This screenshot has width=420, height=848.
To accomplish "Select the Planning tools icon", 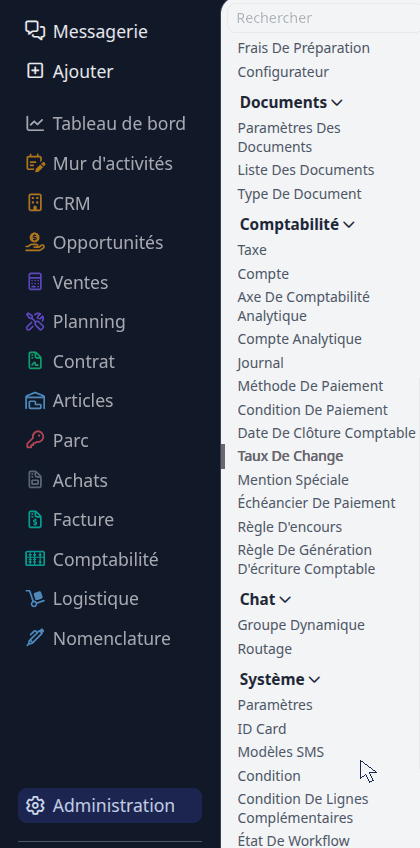I will click(x=35, y=322).
